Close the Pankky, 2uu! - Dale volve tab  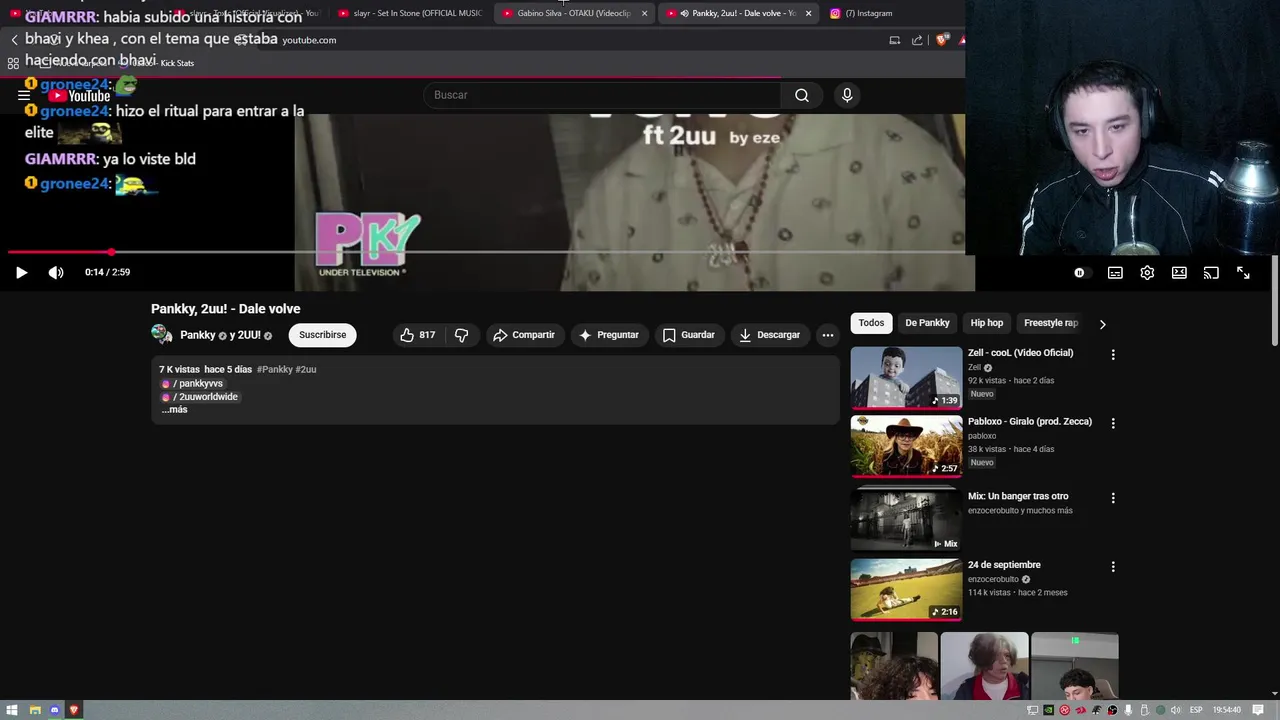coord(808,13)
